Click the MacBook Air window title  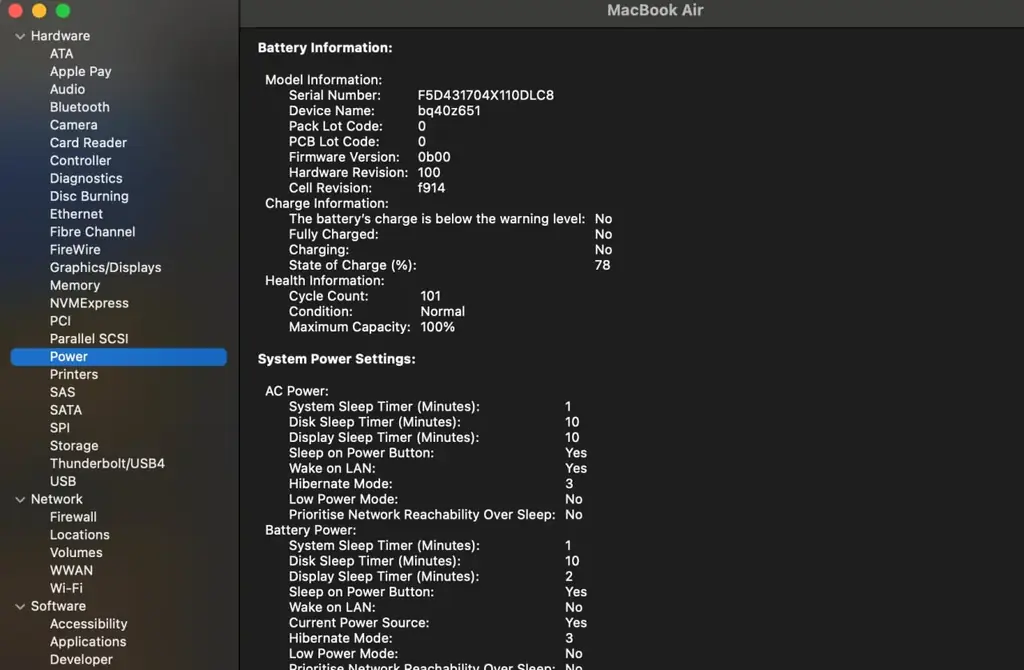pos(654,10)
